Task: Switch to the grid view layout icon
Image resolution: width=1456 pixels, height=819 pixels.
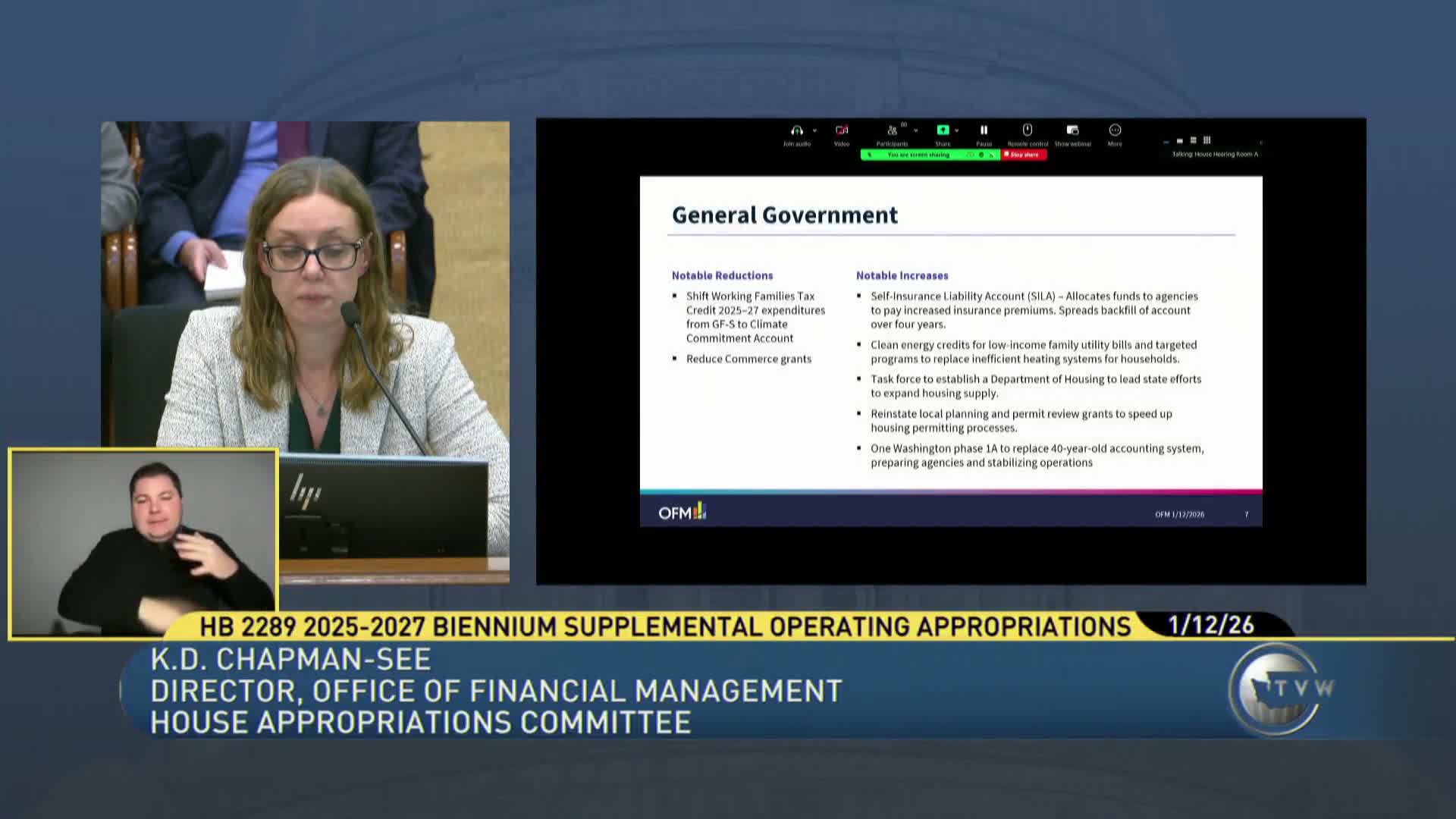Action: point(1207,140)
